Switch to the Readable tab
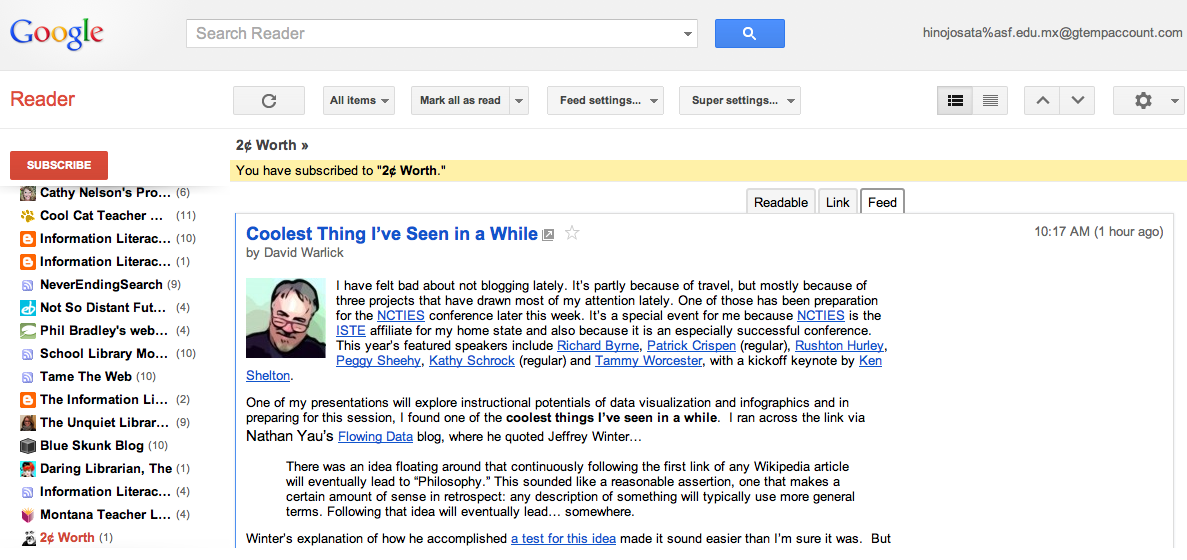 pos(780,202)
